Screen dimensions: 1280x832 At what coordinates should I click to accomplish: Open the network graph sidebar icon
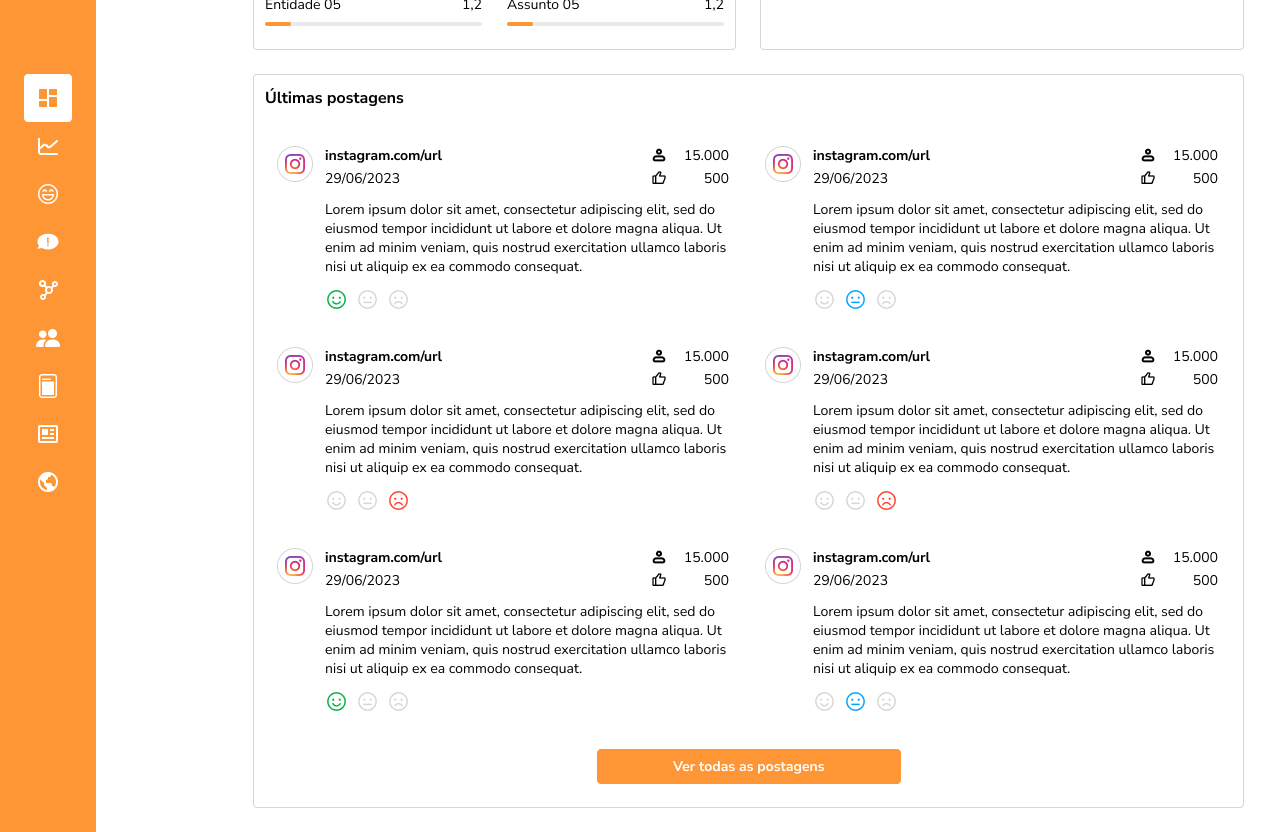pyautogui.click(x=48, y=290)
